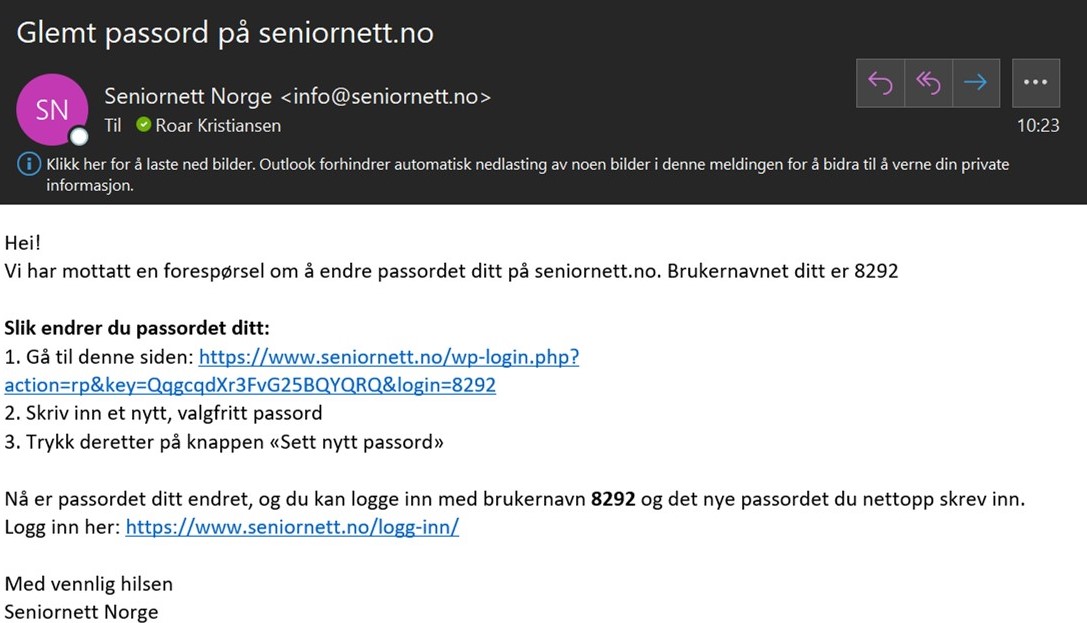
Task: Click the bold heading "Slik endrer du passordet ditt:"
Action: tap(137, 328)
